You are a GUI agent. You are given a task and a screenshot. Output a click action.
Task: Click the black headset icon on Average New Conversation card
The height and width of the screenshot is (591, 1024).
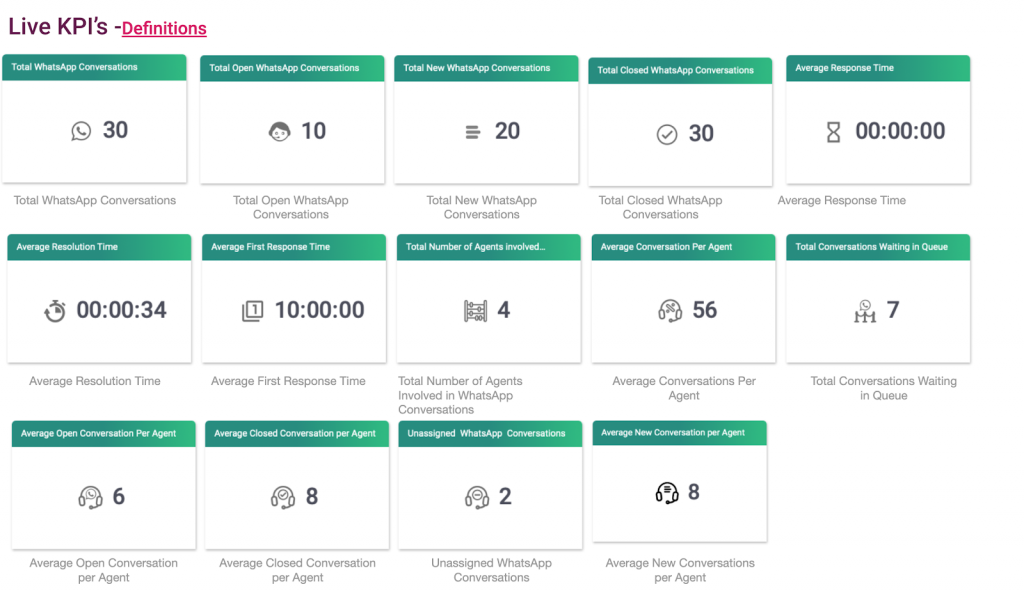tap(667, 492)
